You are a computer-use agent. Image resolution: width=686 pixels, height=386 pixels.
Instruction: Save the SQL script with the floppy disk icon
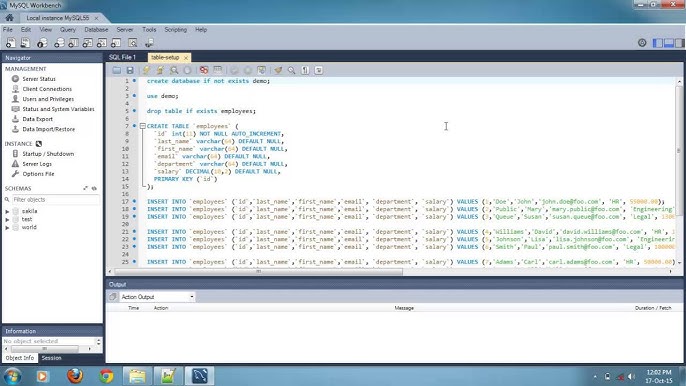pyautogui.click(x=130, y=70)
